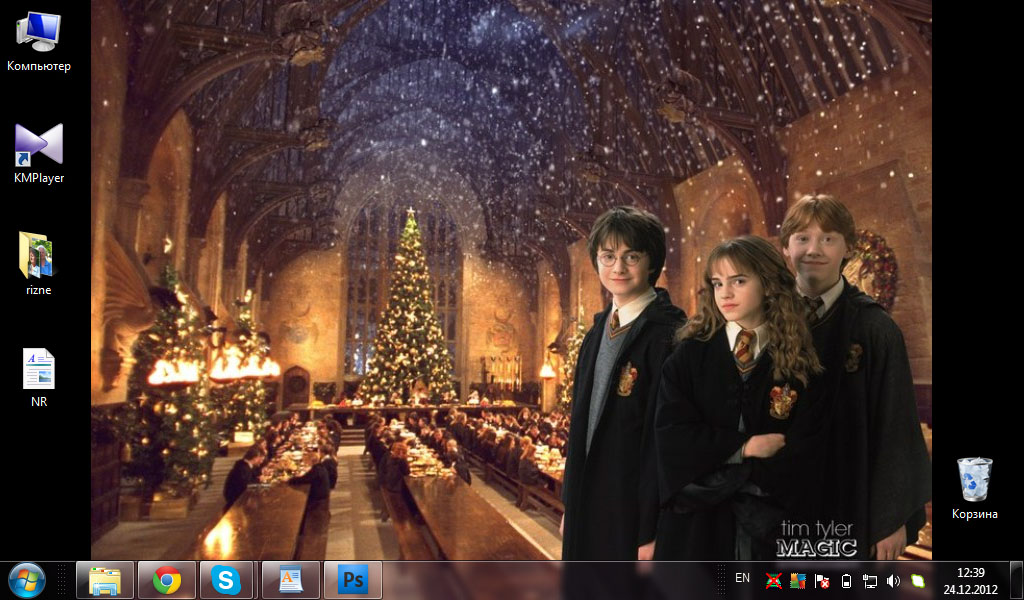
Task: Open the clock showing 12:39
Action: click(970, 580)
